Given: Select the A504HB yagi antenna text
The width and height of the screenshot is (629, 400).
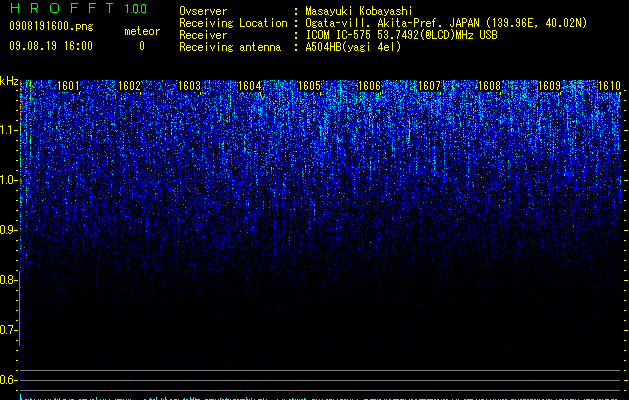Looking at the screenshot, I should click(x=353, y=47).
